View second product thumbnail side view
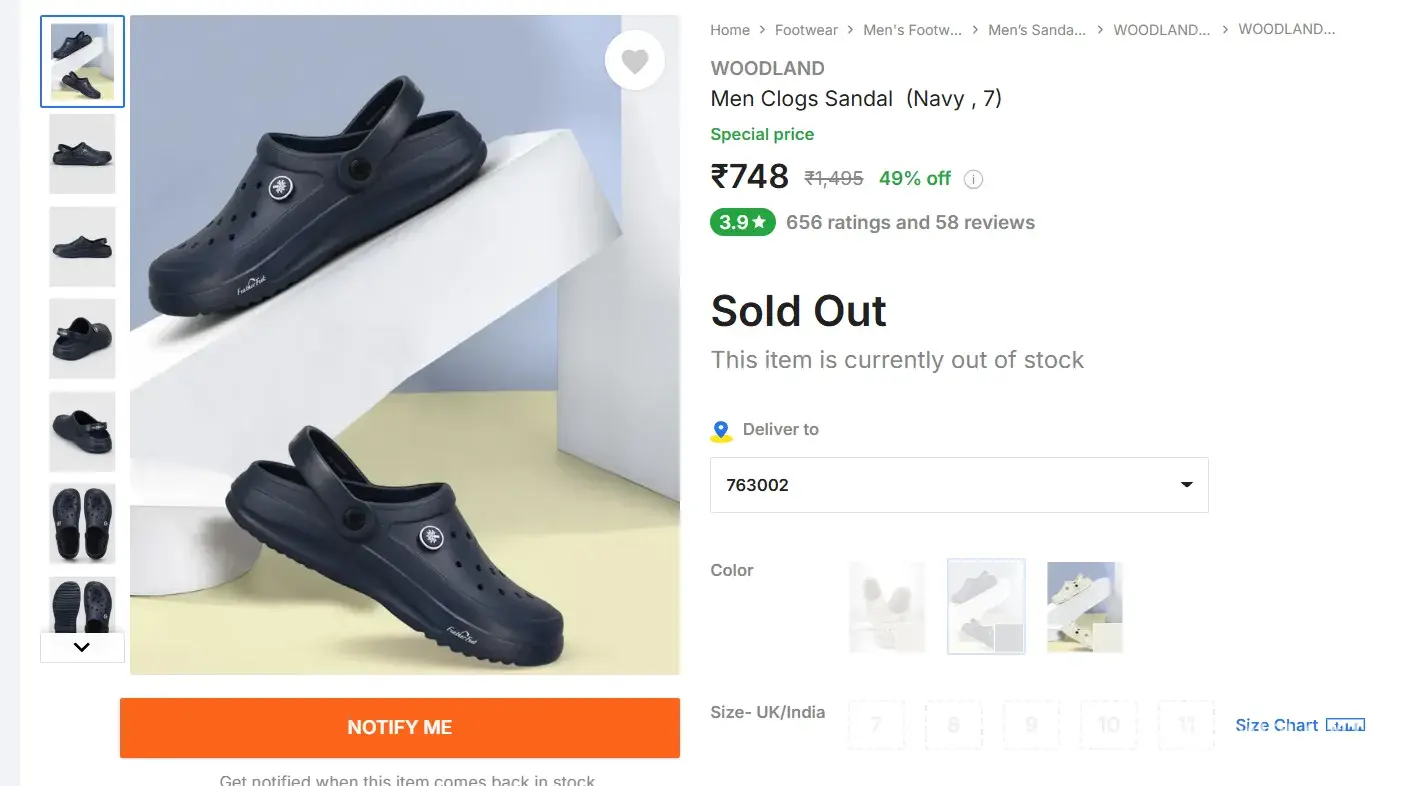The image size is (1428, 786). tap(82, 154)
